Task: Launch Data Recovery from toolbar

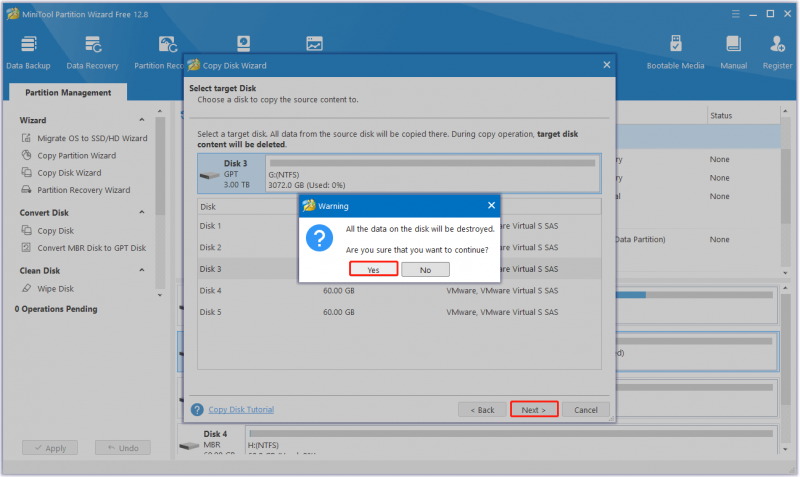Action: [92, 53]
